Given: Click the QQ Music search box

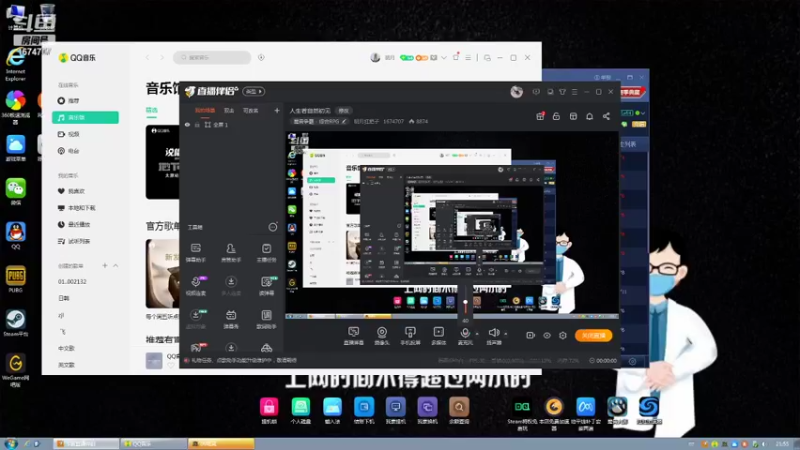Looking at the screenshot, I should pos(212,58).
